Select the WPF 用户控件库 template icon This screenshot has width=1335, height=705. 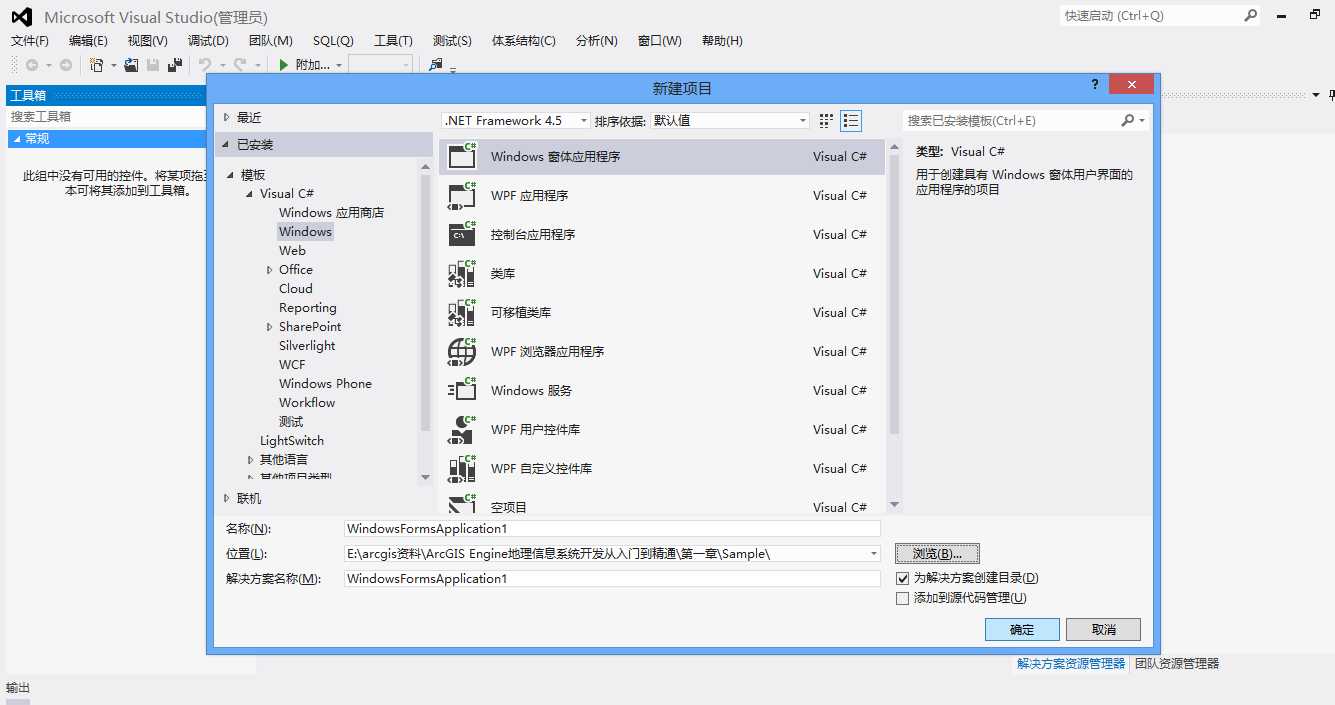click(462, 429)
